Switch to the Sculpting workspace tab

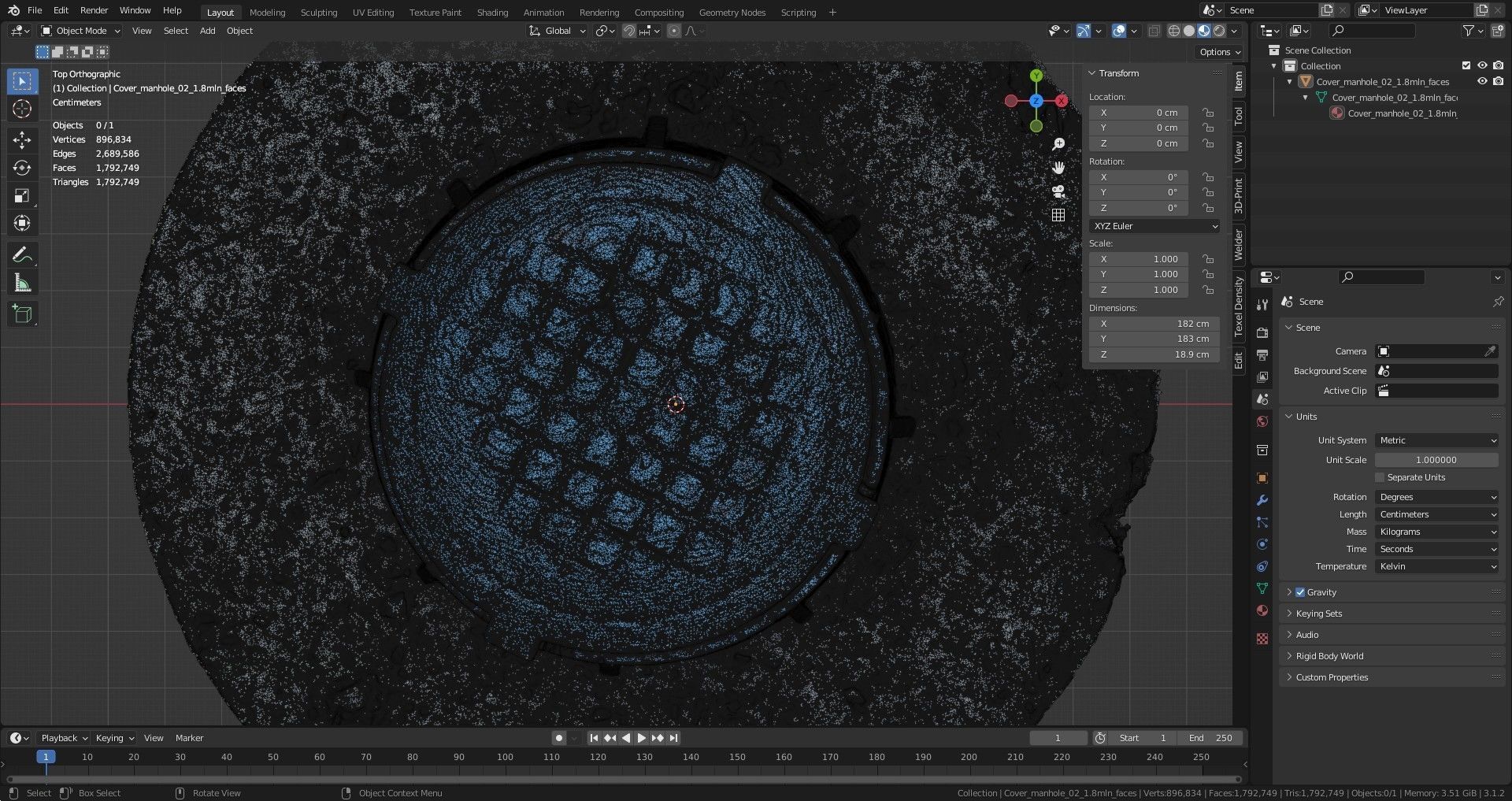click(x=319, y=13)
